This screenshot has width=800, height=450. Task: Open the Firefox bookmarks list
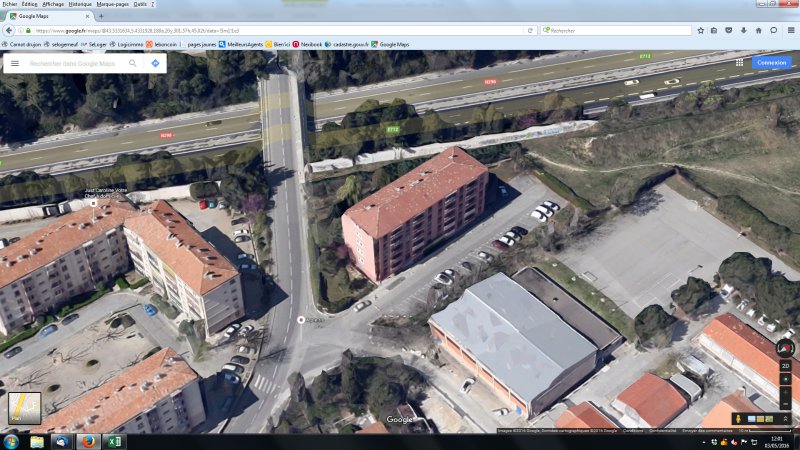click(x=714, y=30)
